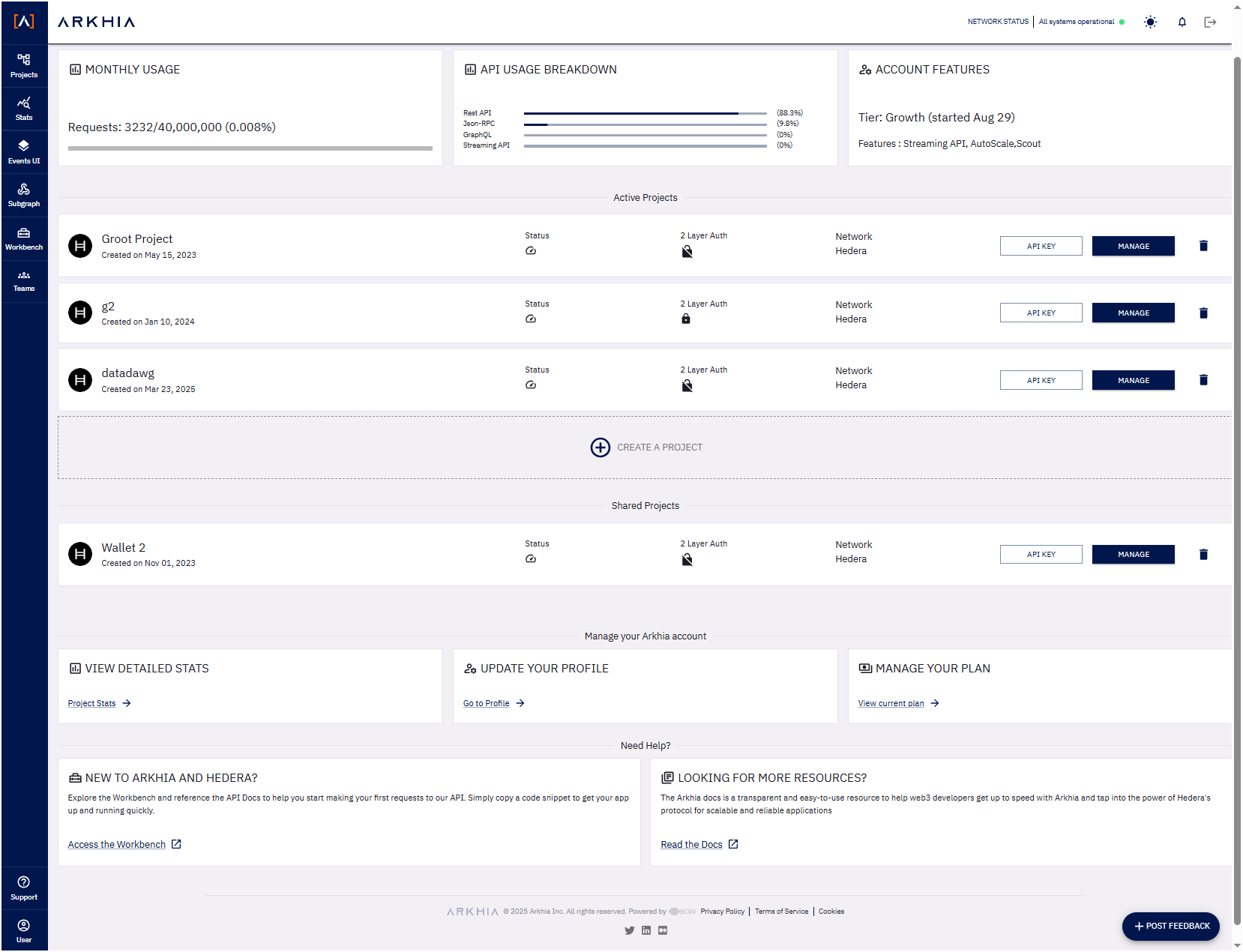This screenshot has width=1243, height=952.
Task: Click Create a Project plus icon
Action: [600, 448]
